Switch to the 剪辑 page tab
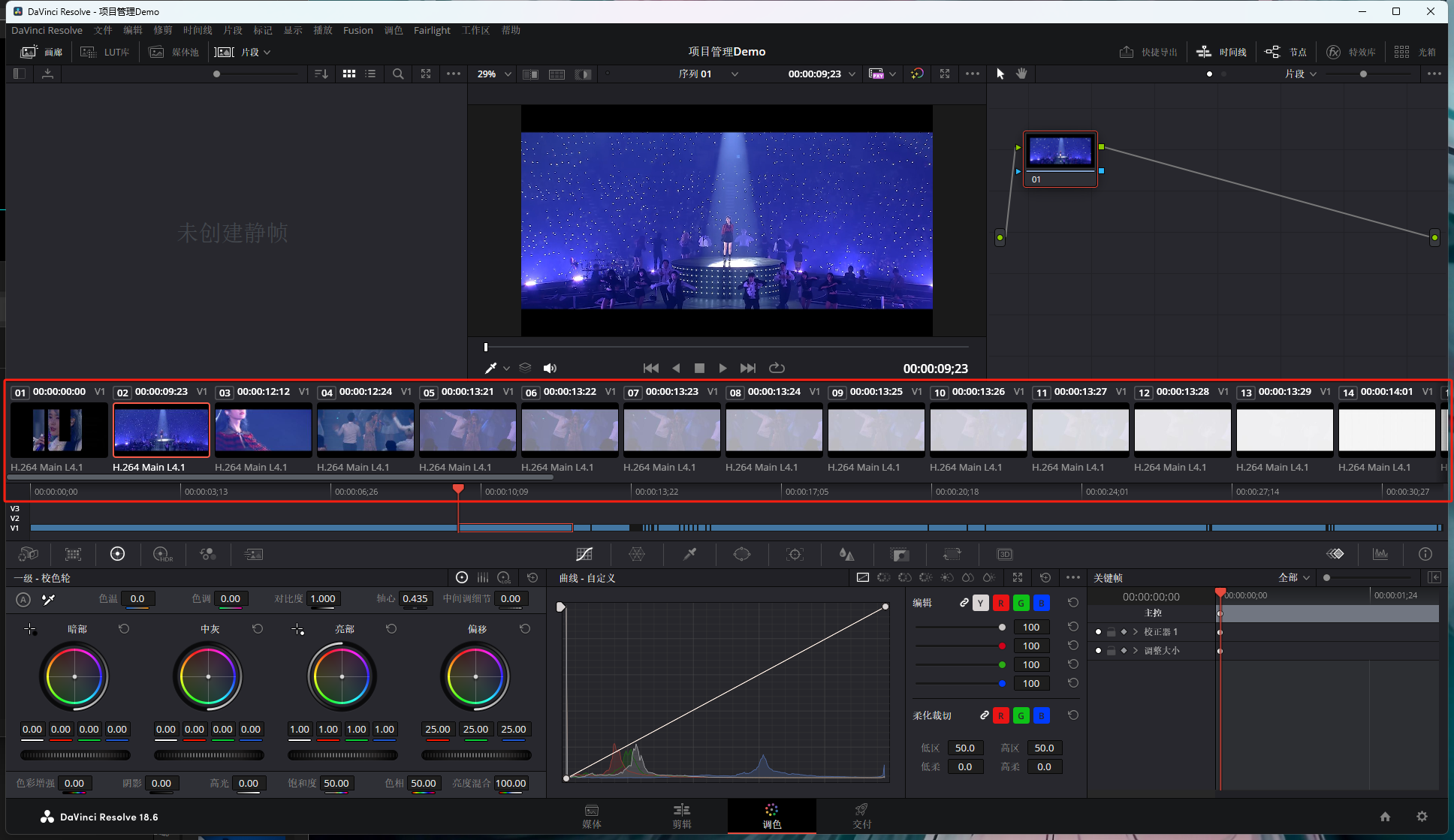Screen dimensions: 1454x840 [x=681, y=815]
